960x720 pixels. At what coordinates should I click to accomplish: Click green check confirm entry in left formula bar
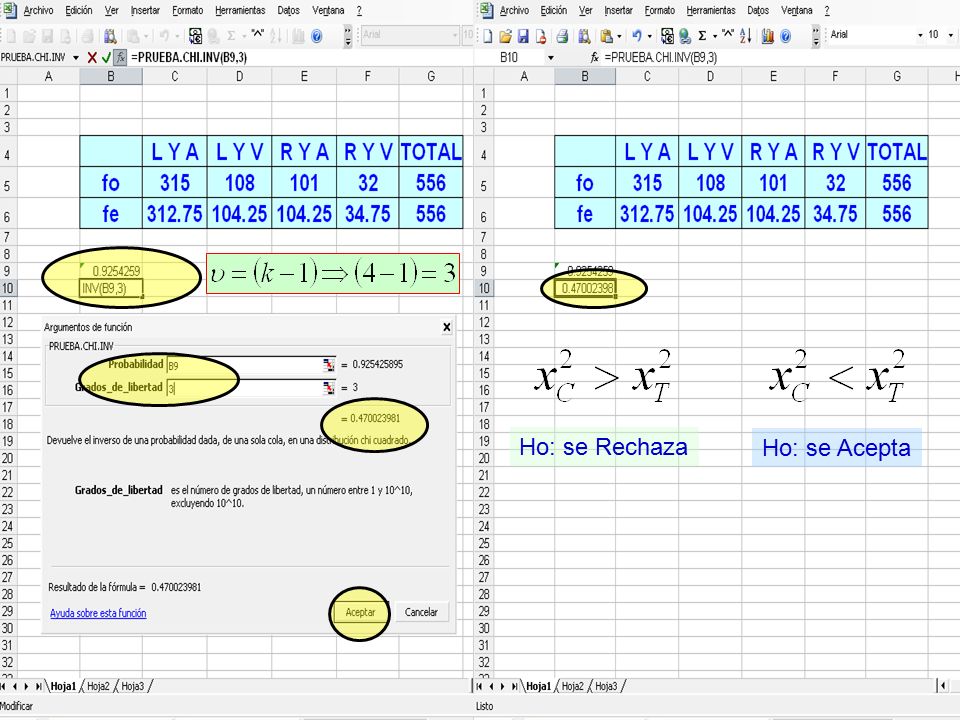(107, 58)
